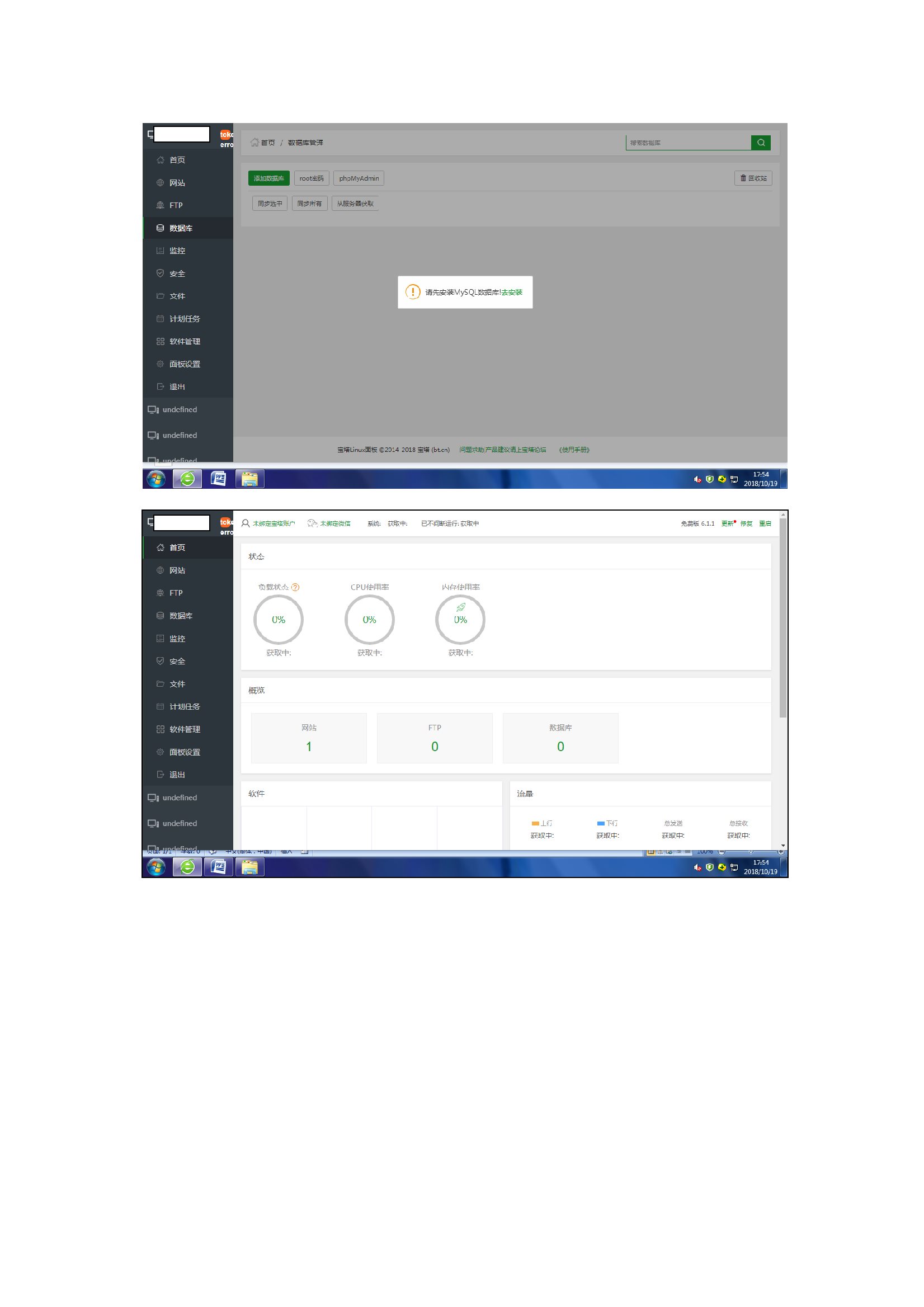Select 数据库 in the database page sidebar

tap(188, 228)
